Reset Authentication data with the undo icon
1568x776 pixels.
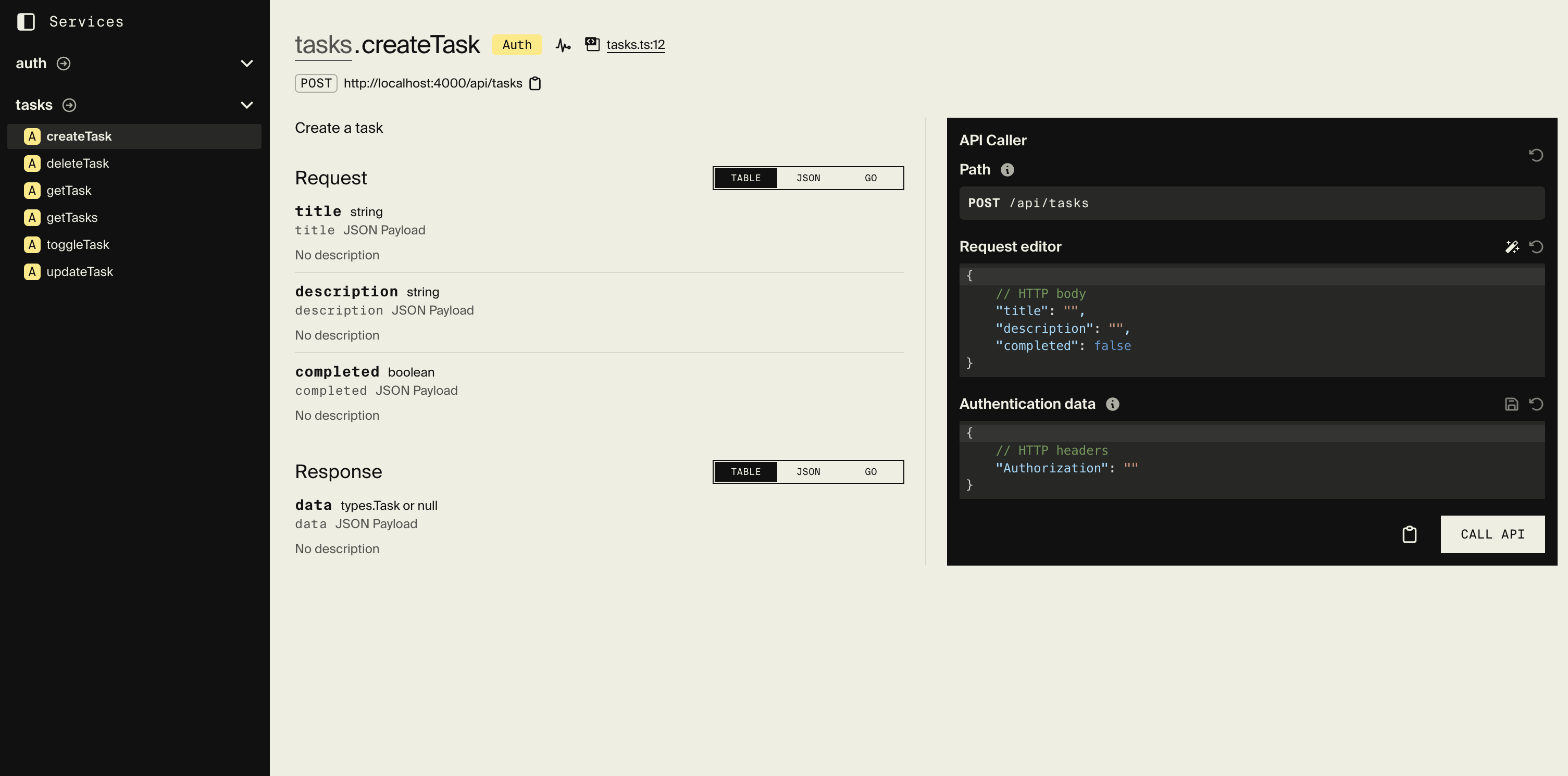(1536, 404)
